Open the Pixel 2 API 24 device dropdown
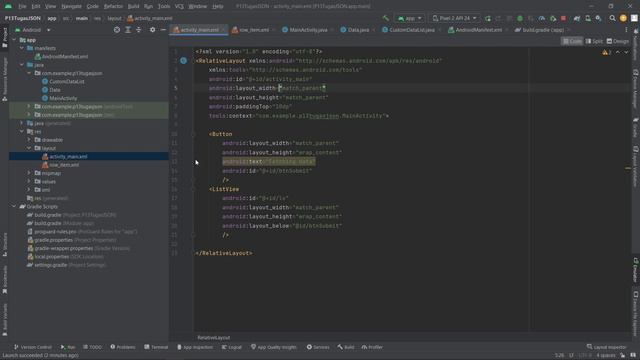 (454, 18)
